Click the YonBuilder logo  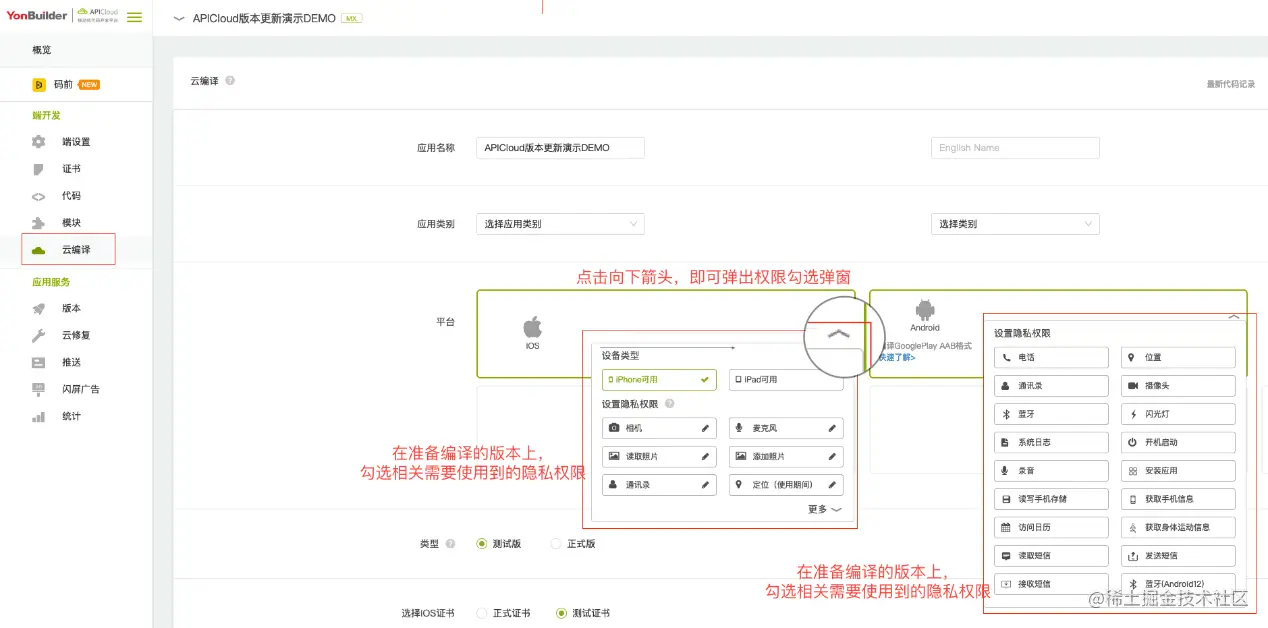pyautogui.click(x=37, y=16)
